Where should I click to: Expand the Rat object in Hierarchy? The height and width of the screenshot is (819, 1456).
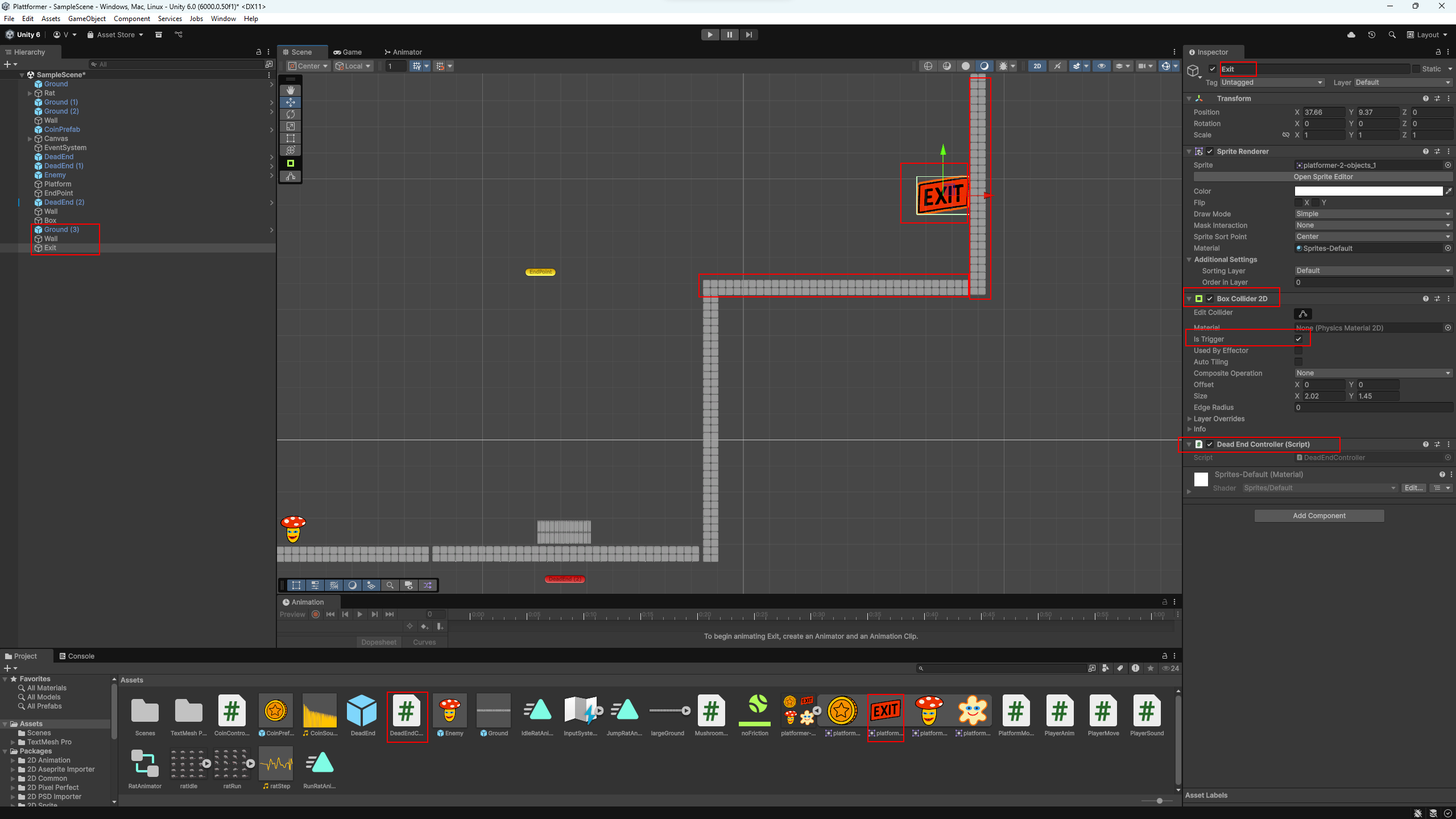point(30,93)
